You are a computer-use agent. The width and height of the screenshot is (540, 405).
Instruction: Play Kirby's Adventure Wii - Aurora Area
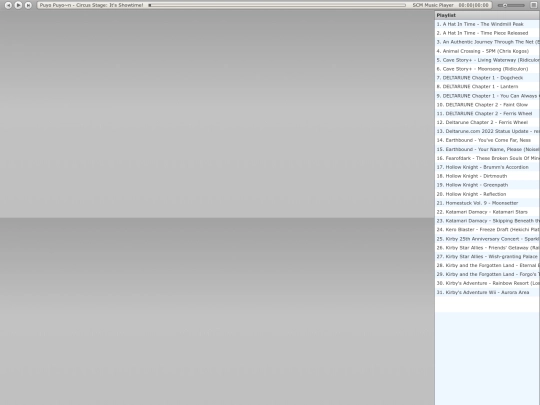pyautogui.click(x=487, y=292)
